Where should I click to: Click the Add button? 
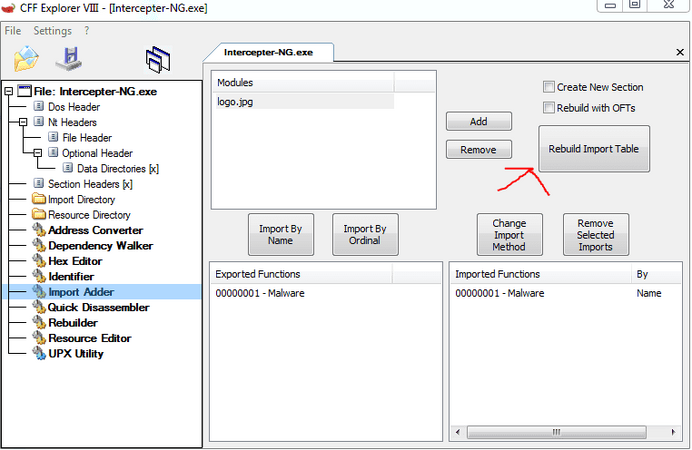tap(478, 121)
